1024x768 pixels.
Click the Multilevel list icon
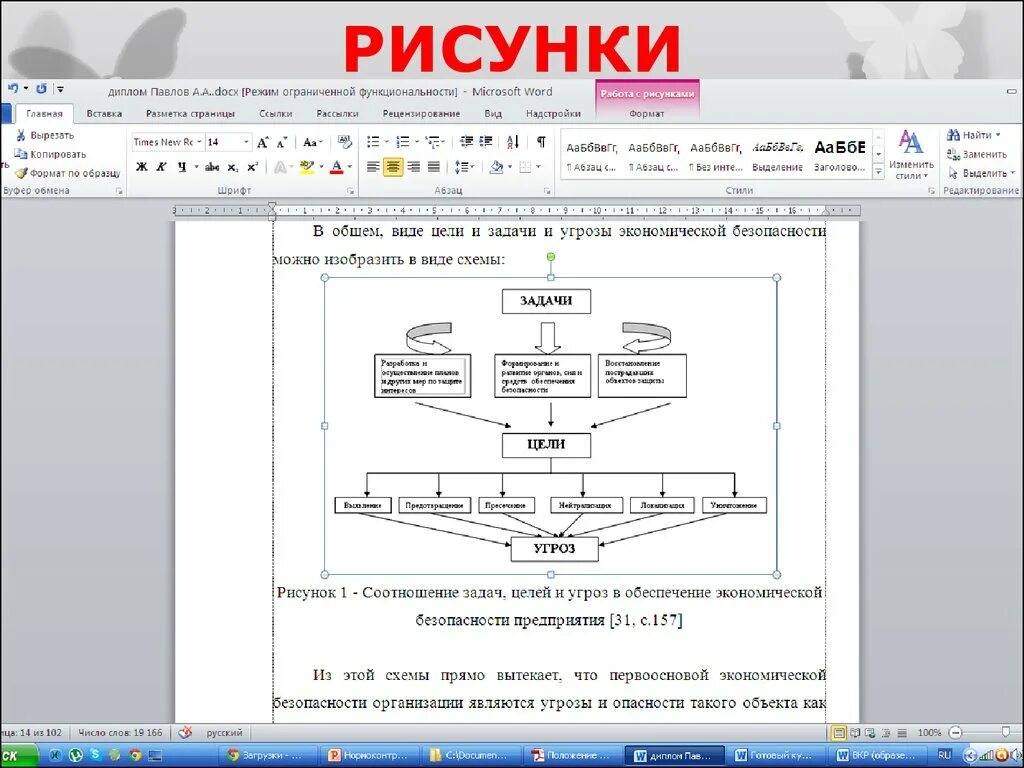432,142
